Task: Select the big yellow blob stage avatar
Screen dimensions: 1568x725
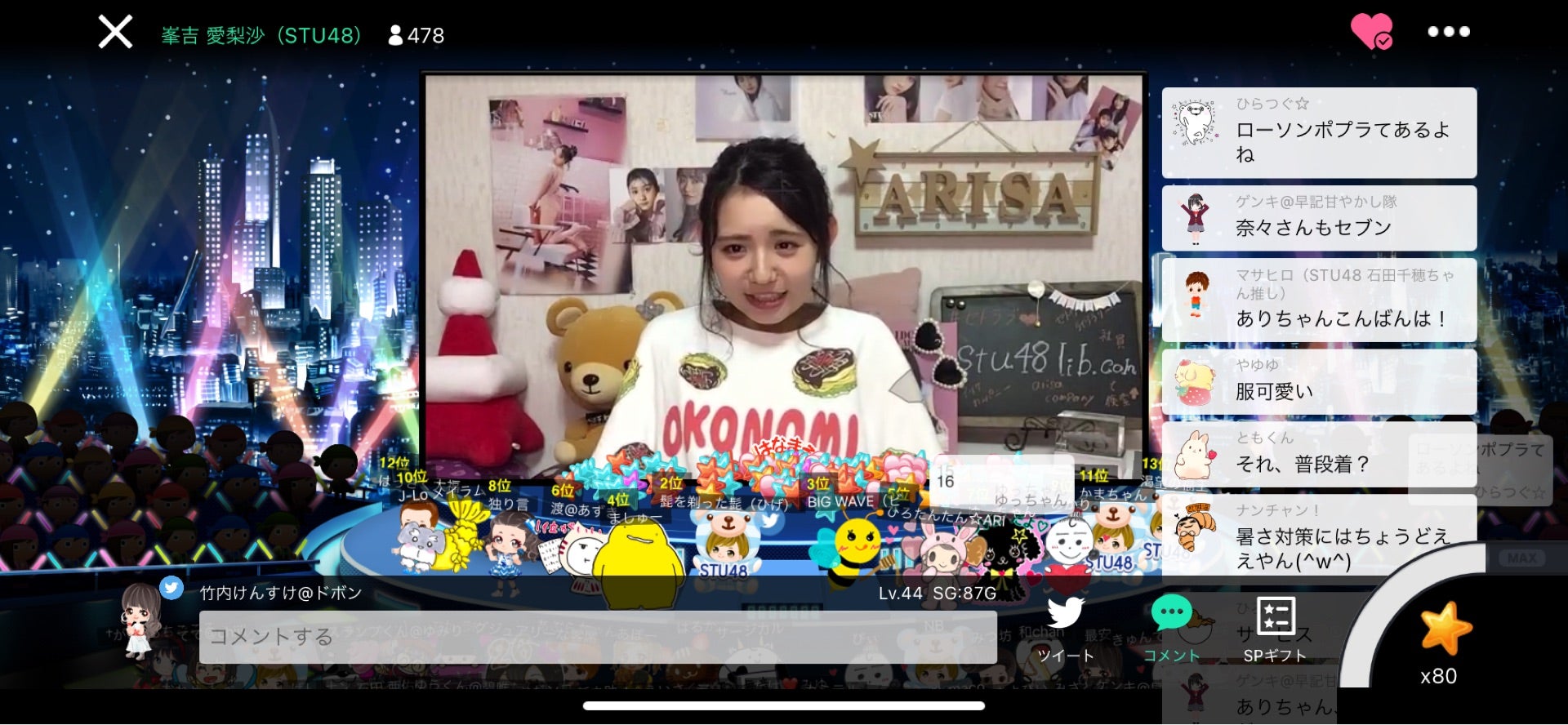Action: (x=639, y=565)
